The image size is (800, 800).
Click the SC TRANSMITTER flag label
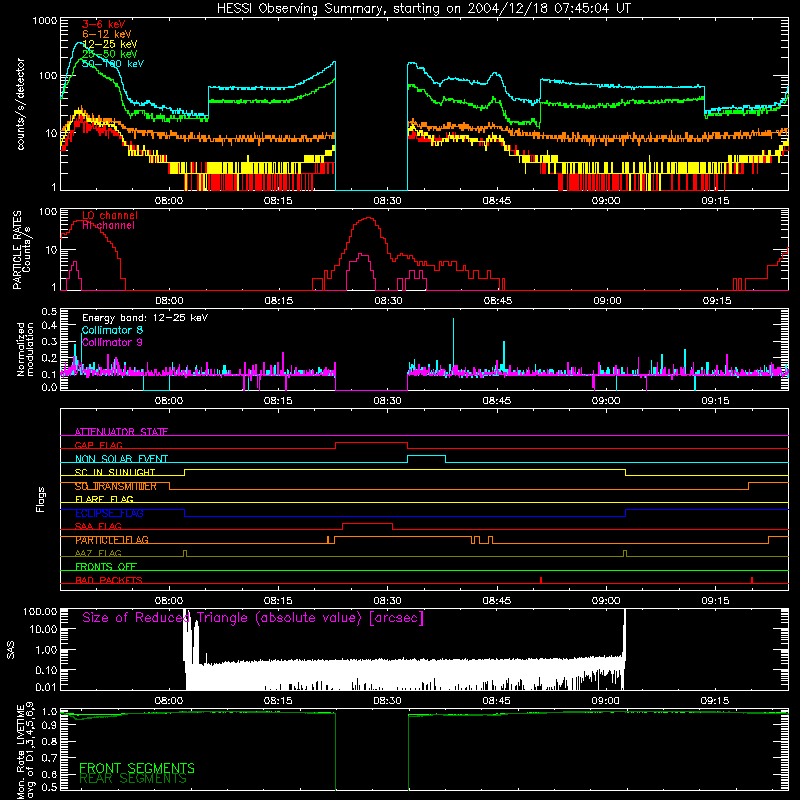[116, 486]
